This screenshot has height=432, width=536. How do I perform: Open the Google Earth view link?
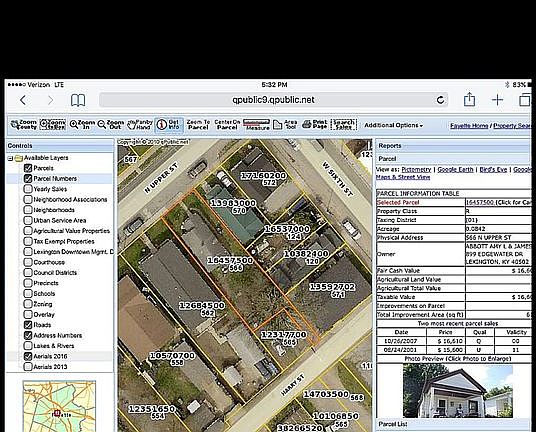click(x=455, y=170)
